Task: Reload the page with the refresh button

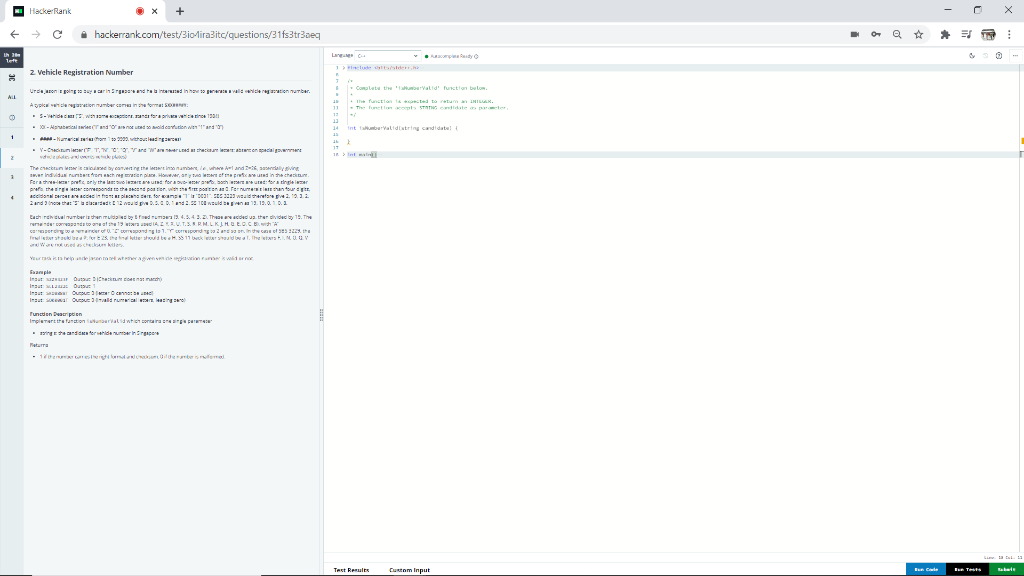Action: click(x=56, y=34)
